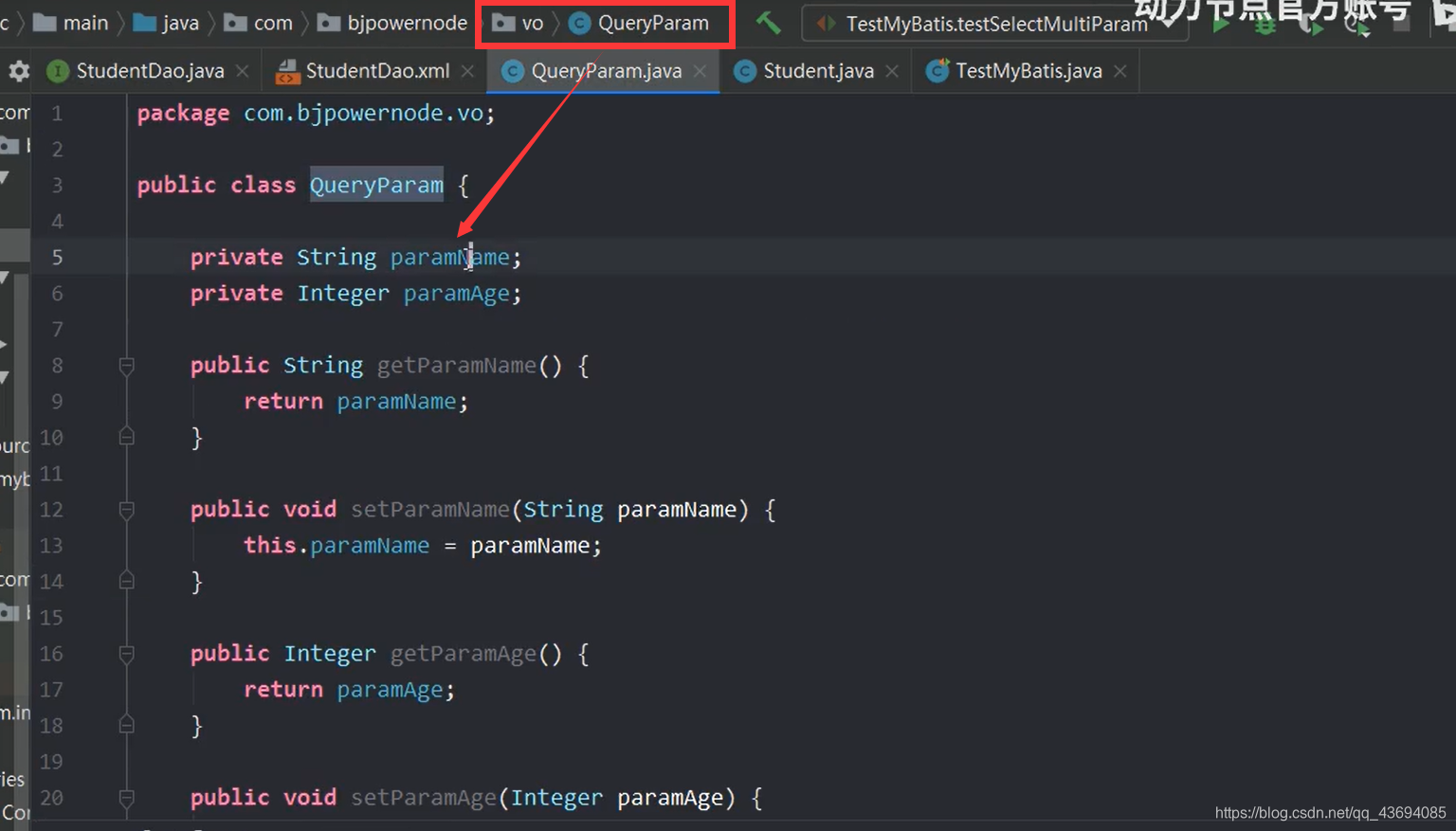Click 'return paramName' on line 9

[x=355, y=402]
